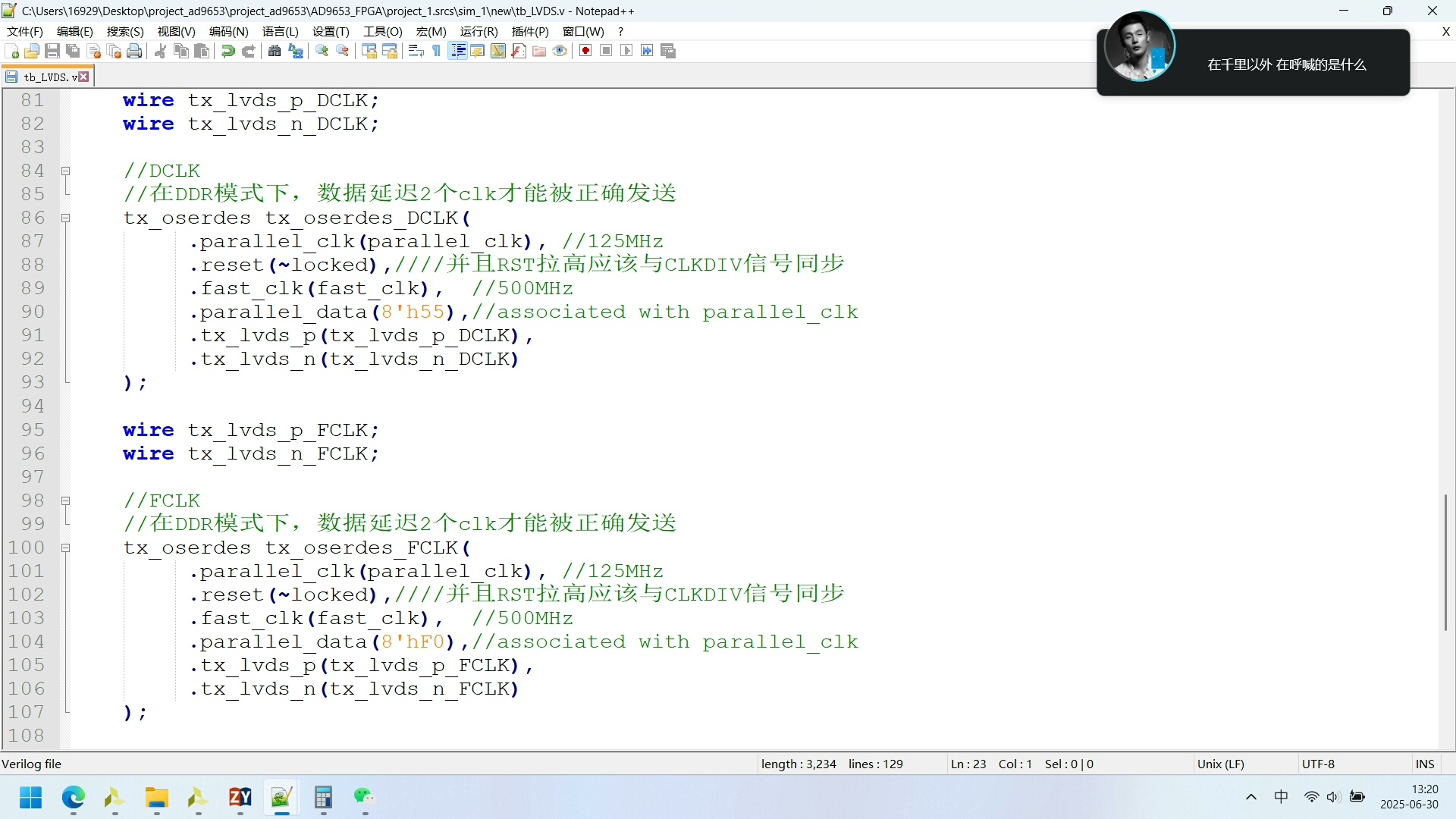Click the New file toolbar icon
Image resolution: width=1456 pixels, height=819 pixels.
(12, 51)
